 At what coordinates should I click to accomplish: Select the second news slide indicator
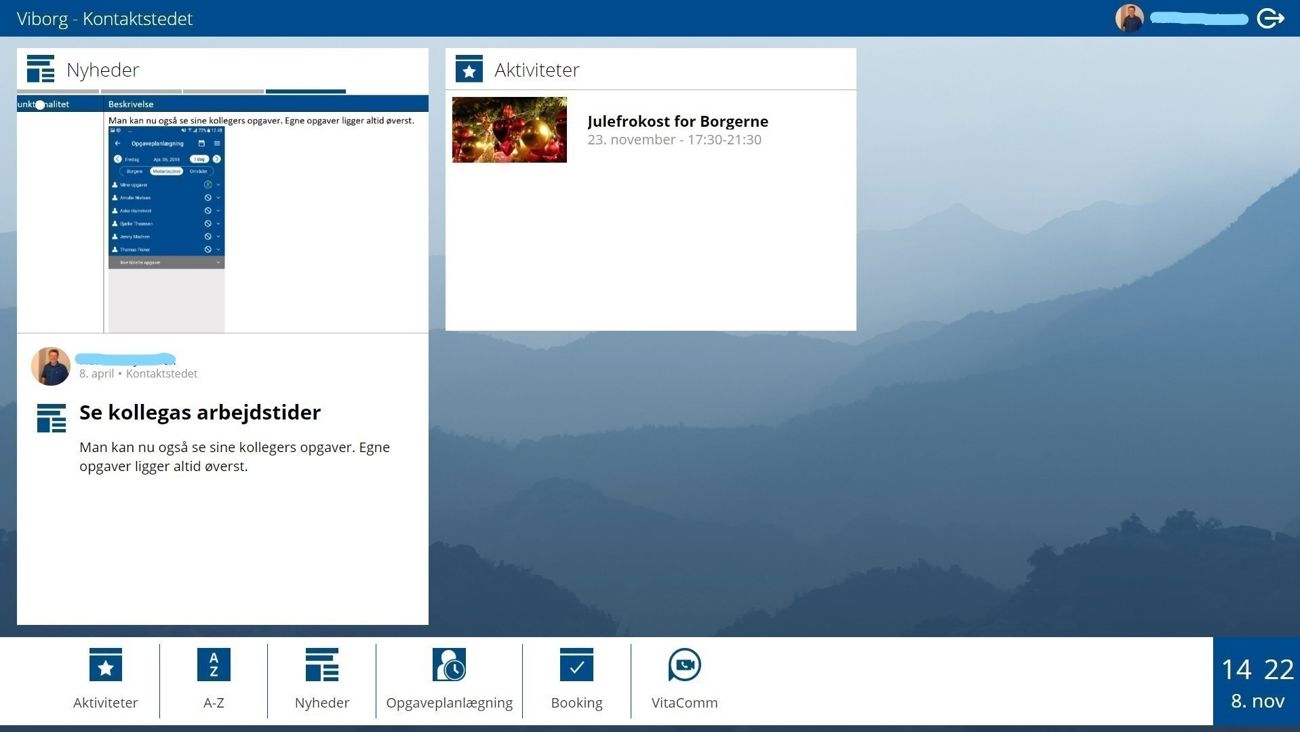[141, 92]
